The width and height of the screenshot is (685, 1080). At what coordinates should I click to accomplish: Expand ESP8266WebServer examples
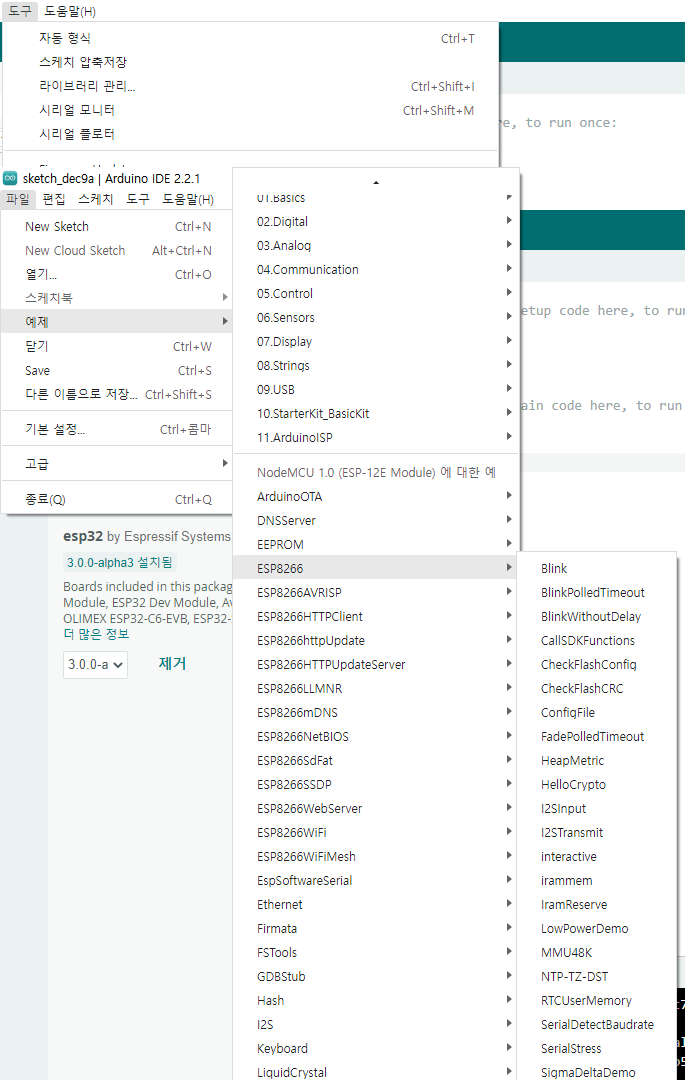coord(376,809)
